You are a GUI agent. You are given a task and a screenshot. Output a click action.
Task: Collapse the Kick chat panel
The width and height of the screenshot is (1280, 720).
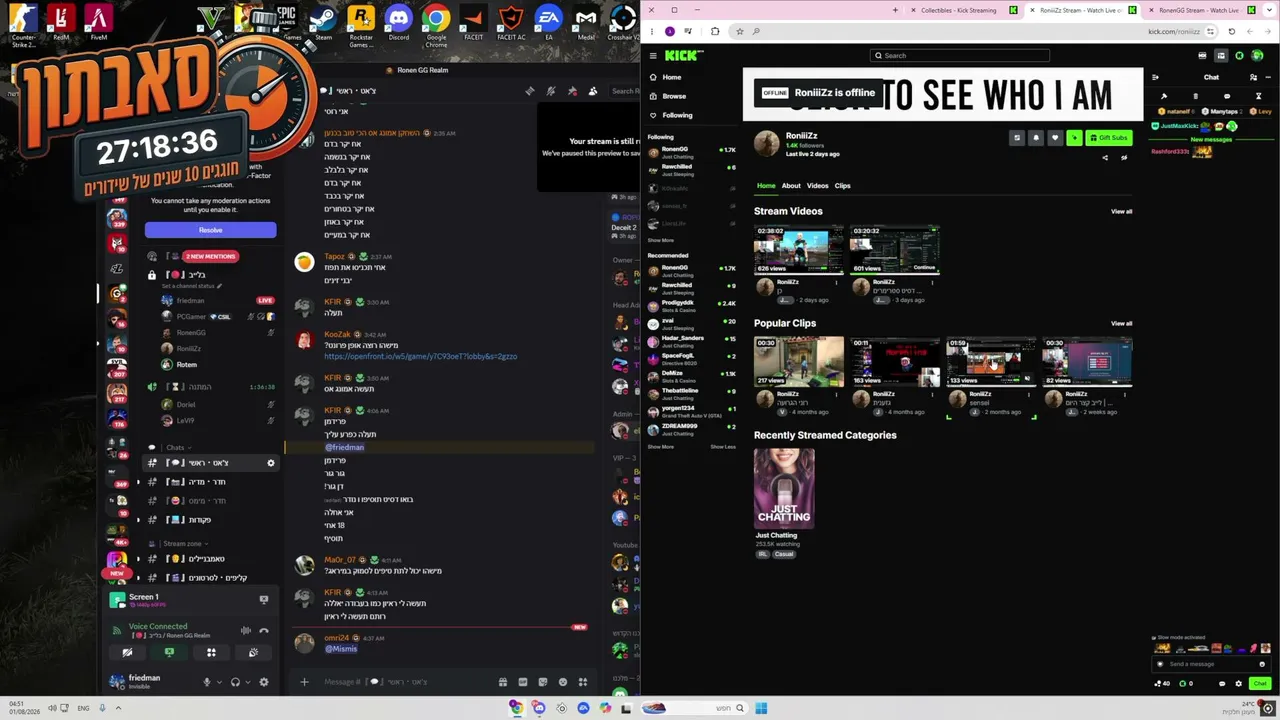tap(1155, 77)
